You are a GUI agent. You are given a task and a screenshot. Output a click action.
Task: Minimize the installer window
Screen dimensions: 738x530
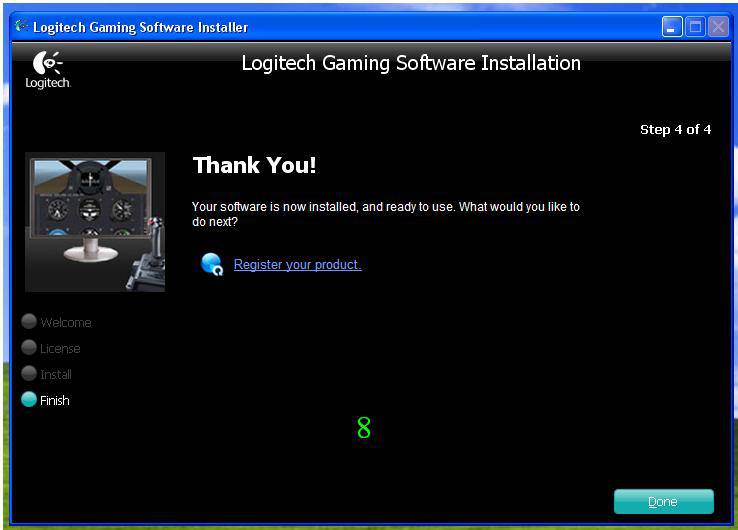pos(672,27)
